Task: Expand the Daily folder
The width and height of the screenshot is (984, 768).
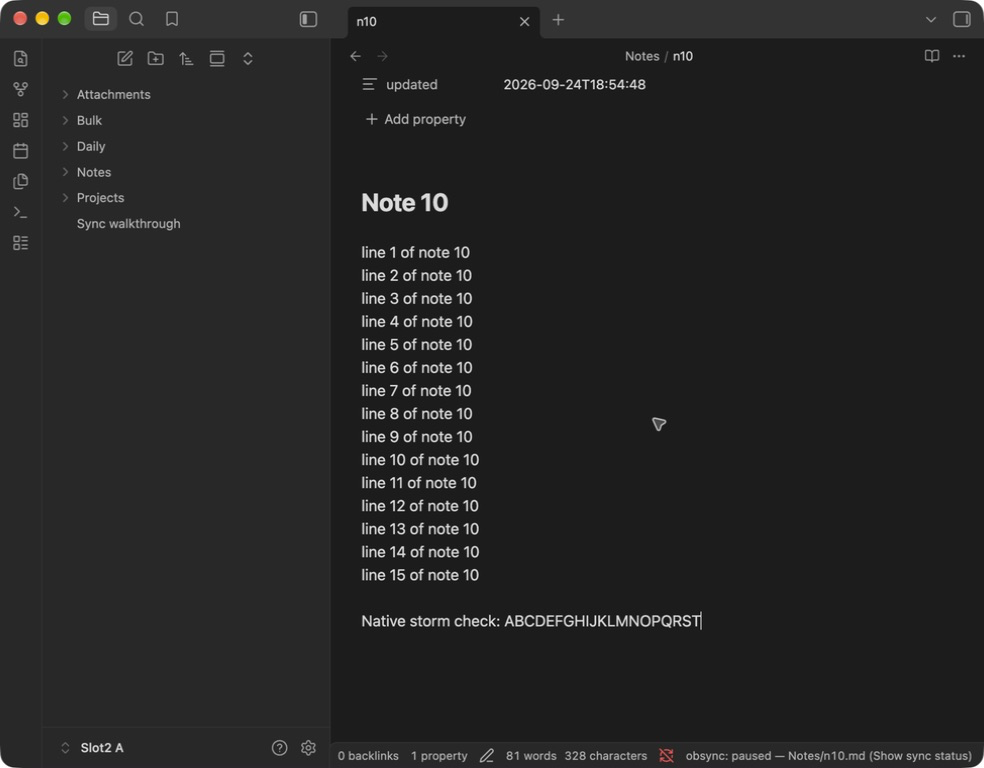Action: coord(91,146)
